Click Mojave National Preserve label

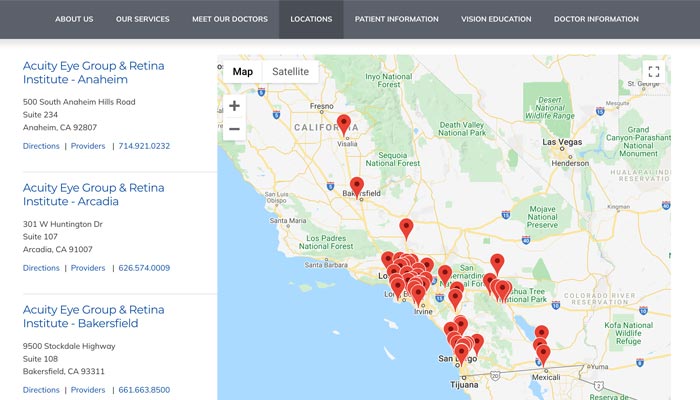(542, 217)
